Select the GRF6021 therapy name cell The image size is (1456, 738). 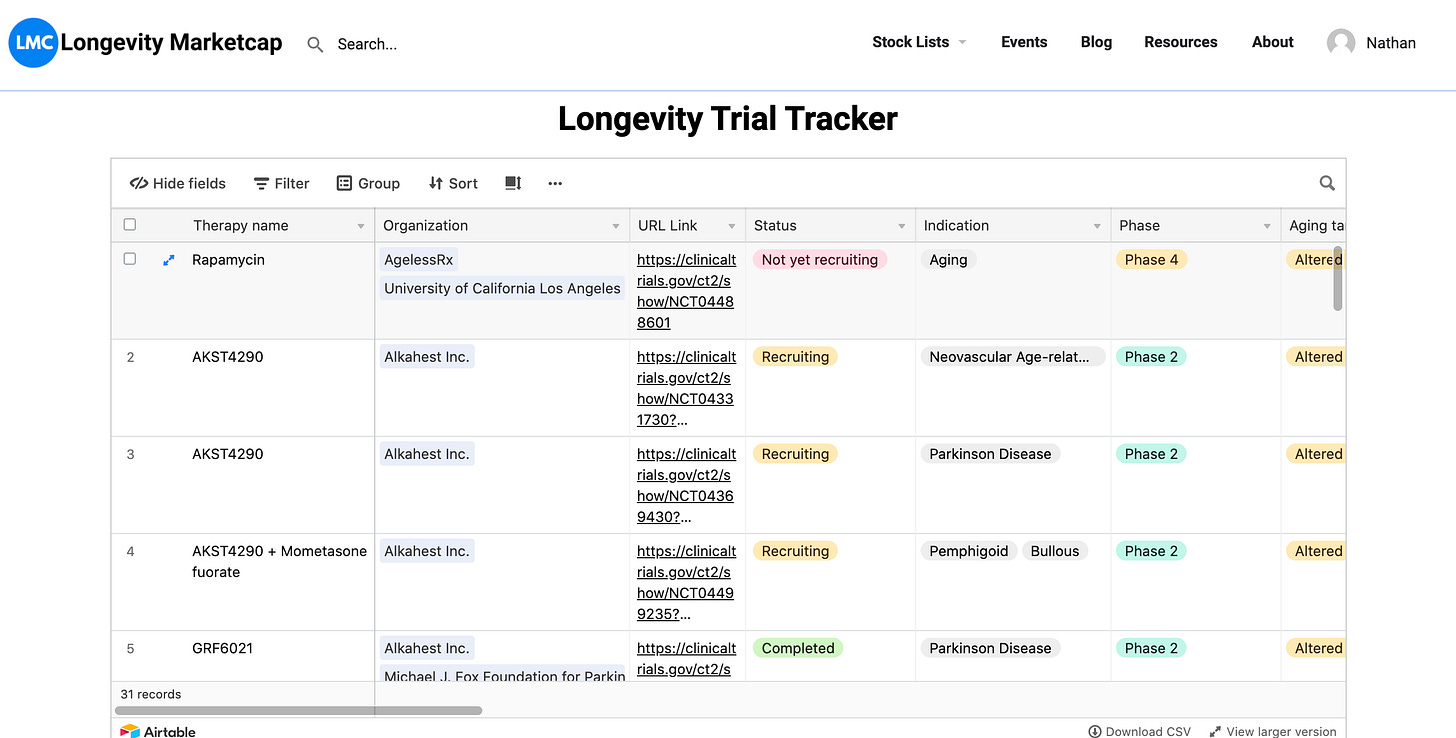coord(223,648)
